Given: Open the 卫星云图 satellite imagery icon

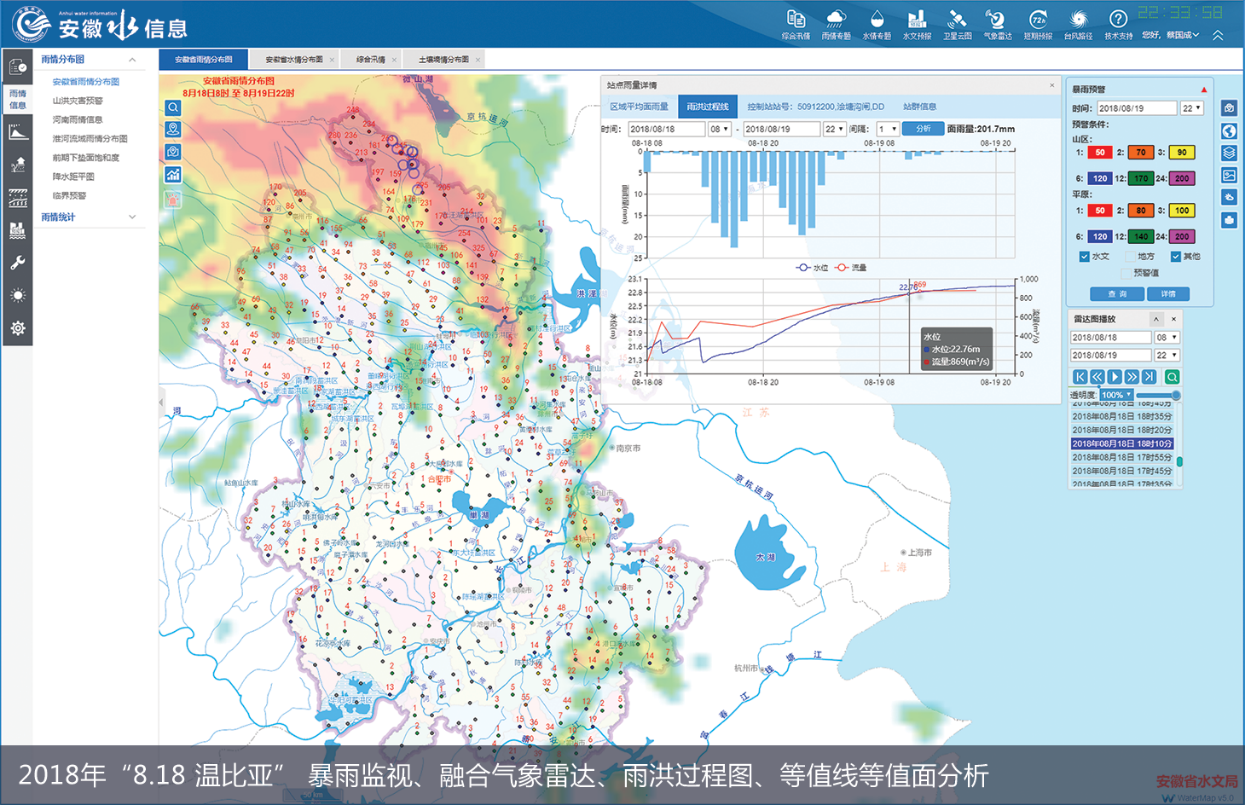Looking at the screenshot, I should tap(957, 19).
